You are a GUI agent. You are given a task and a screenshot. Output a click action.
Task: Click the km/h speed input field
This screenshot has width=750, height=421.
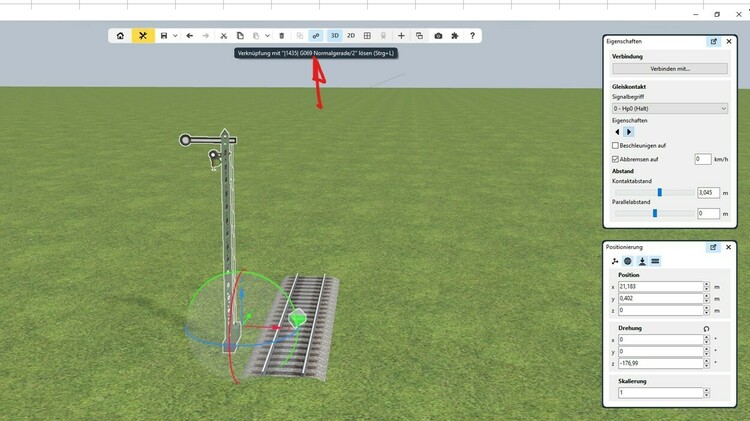click(703, 159)
